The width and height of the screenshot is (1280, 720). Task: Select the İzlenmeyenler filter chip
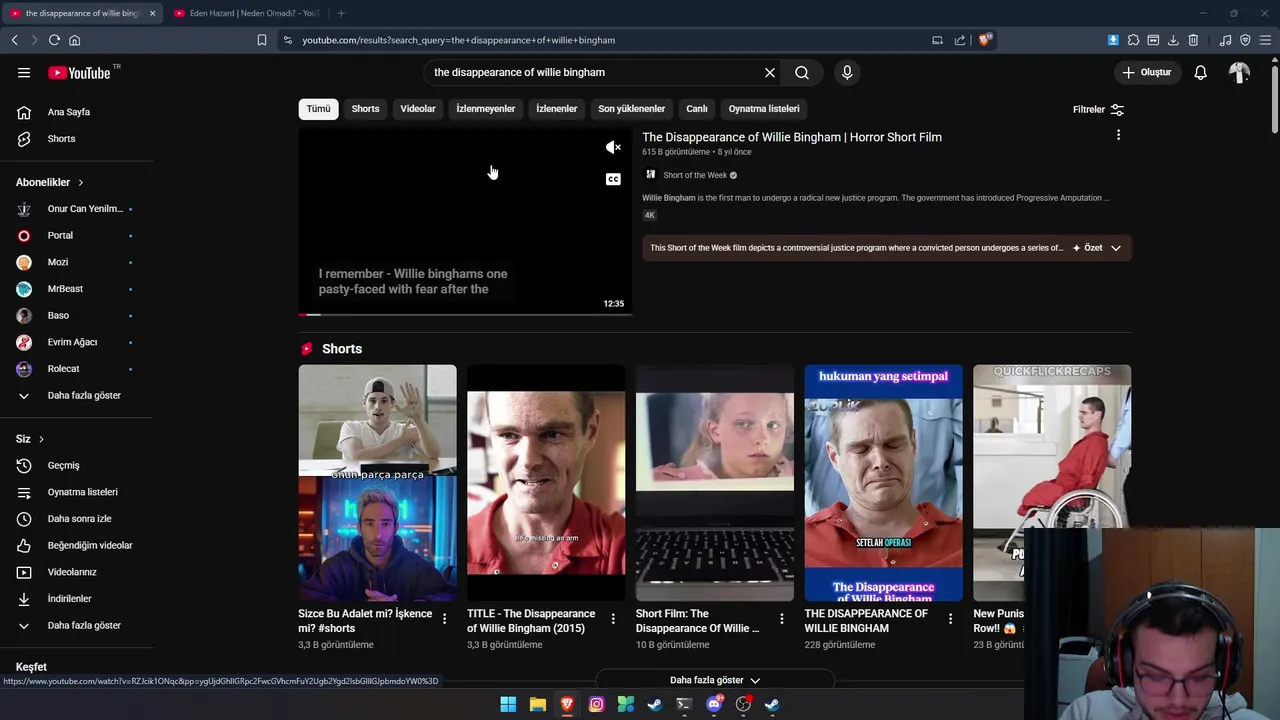pos(485,108)
